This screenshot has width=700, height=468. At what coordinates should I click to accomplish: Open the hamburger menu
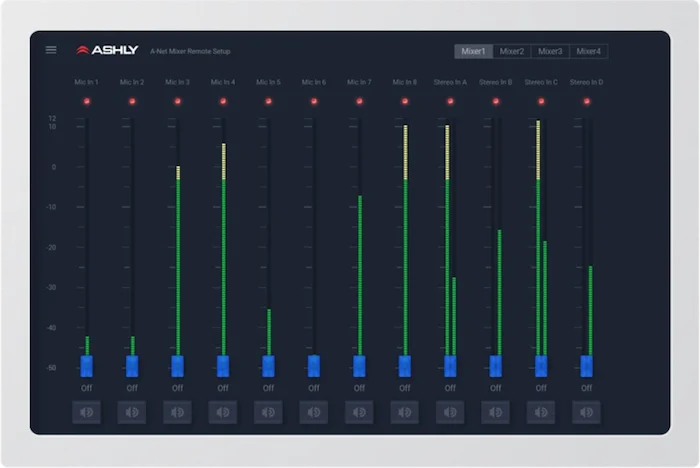coord(51,50)
